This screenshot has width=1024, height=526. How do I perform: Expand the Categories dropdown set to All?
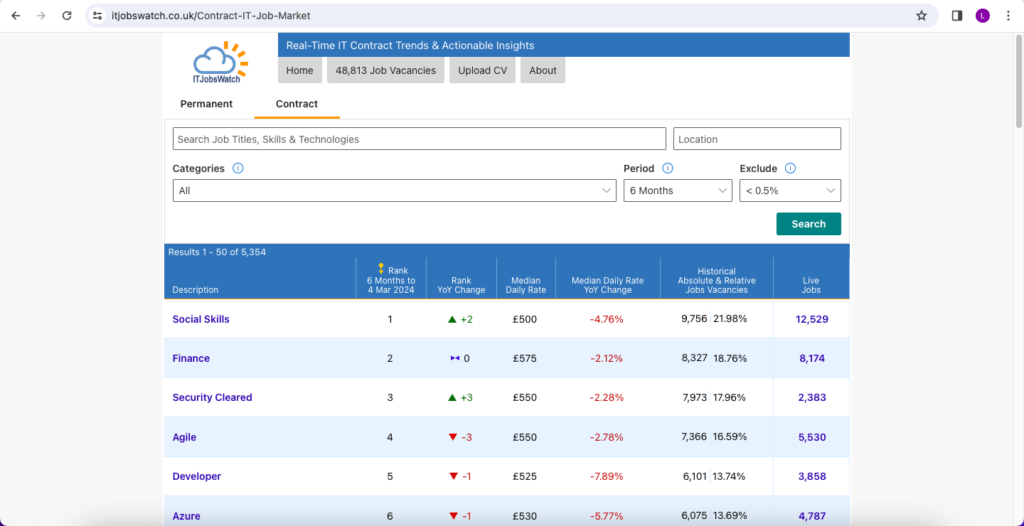click(x=394, y=191)
